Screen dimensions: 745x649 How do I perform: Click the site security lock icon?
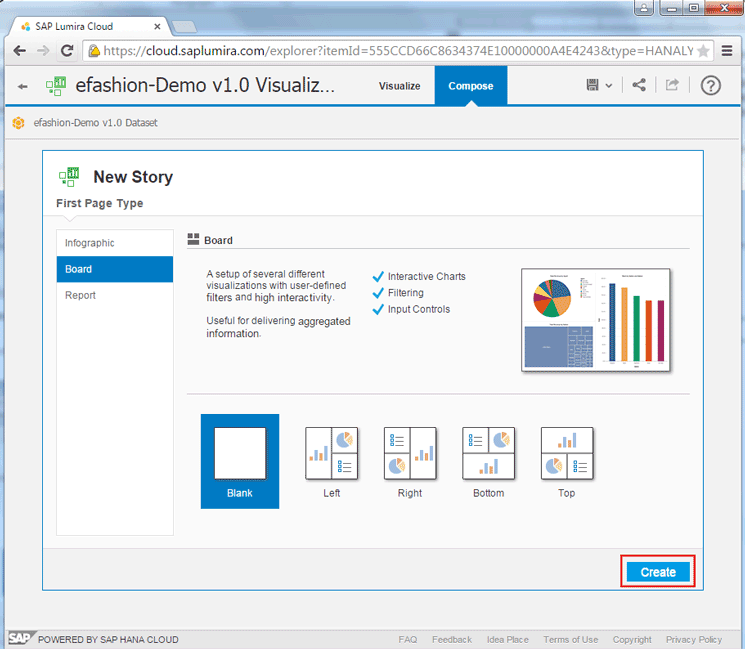(94, 50)
